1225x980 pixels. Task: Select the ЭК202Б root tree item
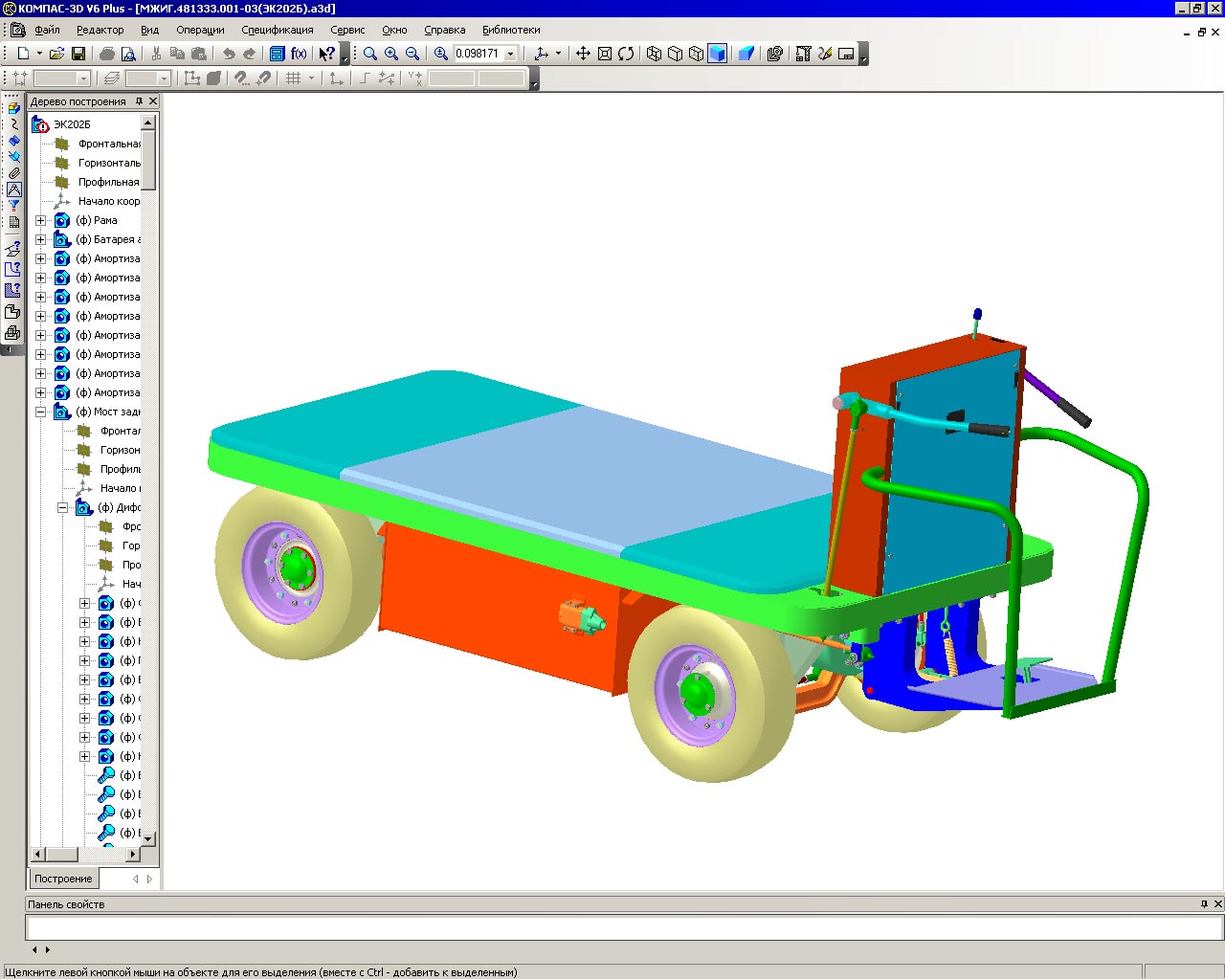tap(72, 124)
